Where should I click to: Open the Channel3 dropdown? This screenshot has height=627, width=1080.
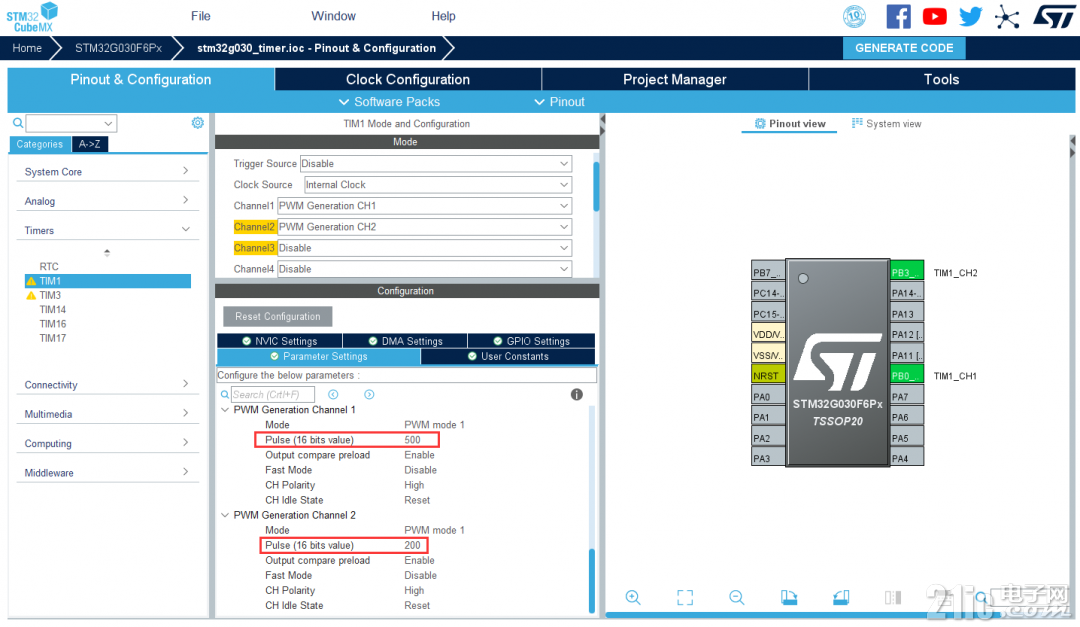pyautogui.click(x=424, y=248)
